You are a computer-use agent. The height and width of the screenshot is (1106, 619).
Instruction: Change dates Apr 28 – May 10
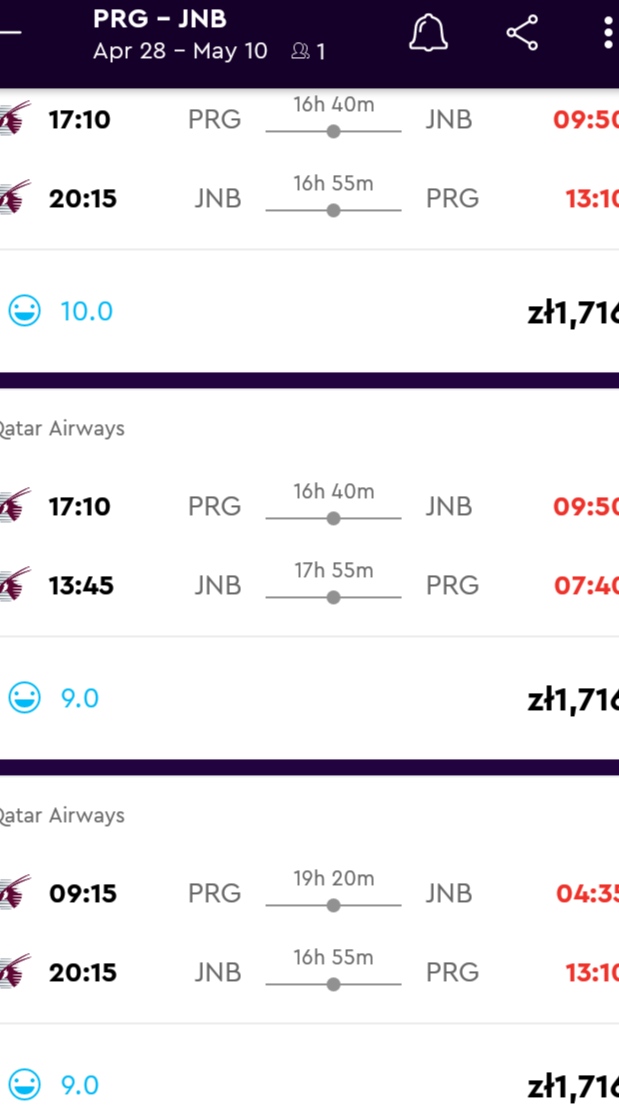pos(180,51)
